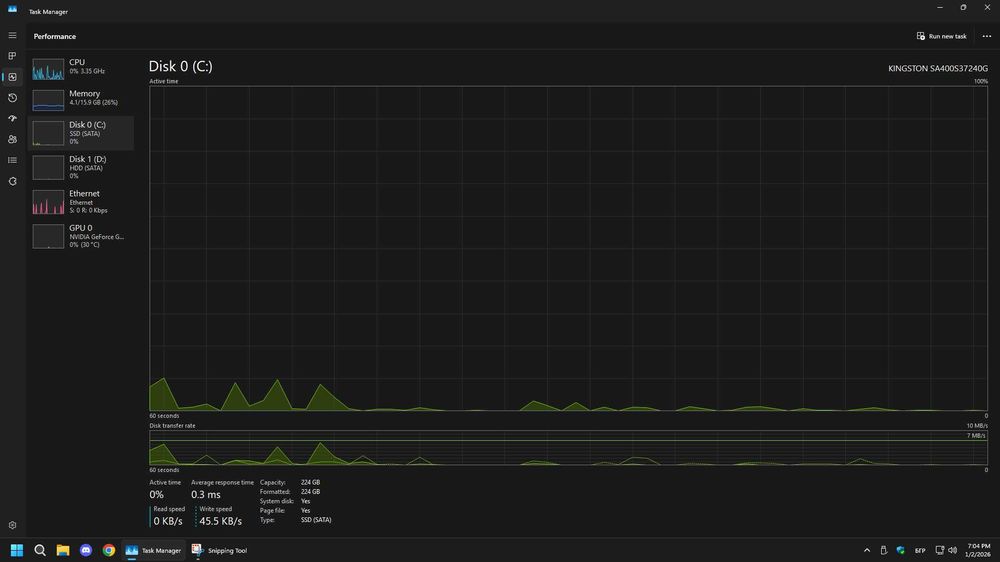The height and width of the screenshot is (562, 1000).
Task: Select Disk 1 (D:) HDD entry
Action: pos(81,167)
